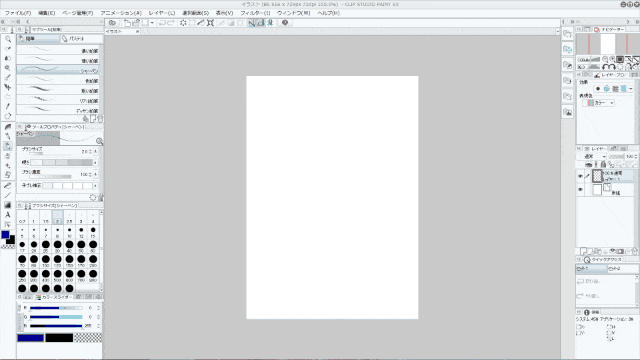Select the Text tool marked A

(x=8, y=215)
